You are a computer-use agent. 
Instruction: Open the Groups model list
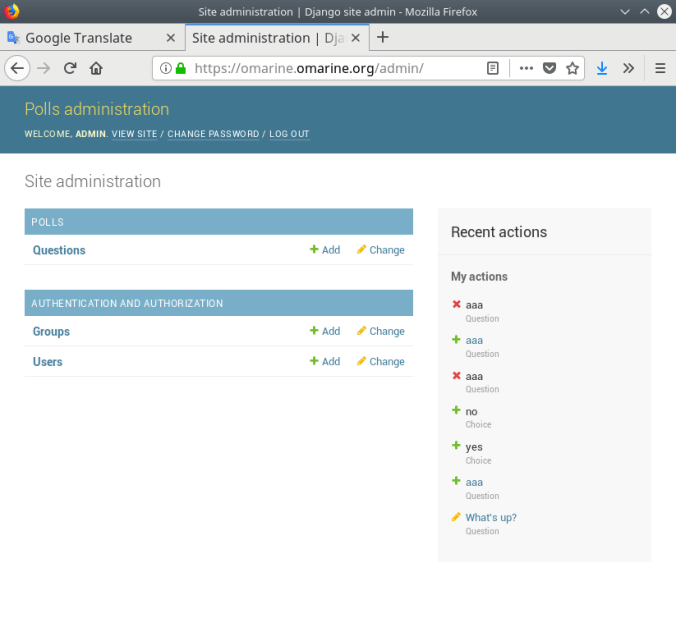pos(51,331)
